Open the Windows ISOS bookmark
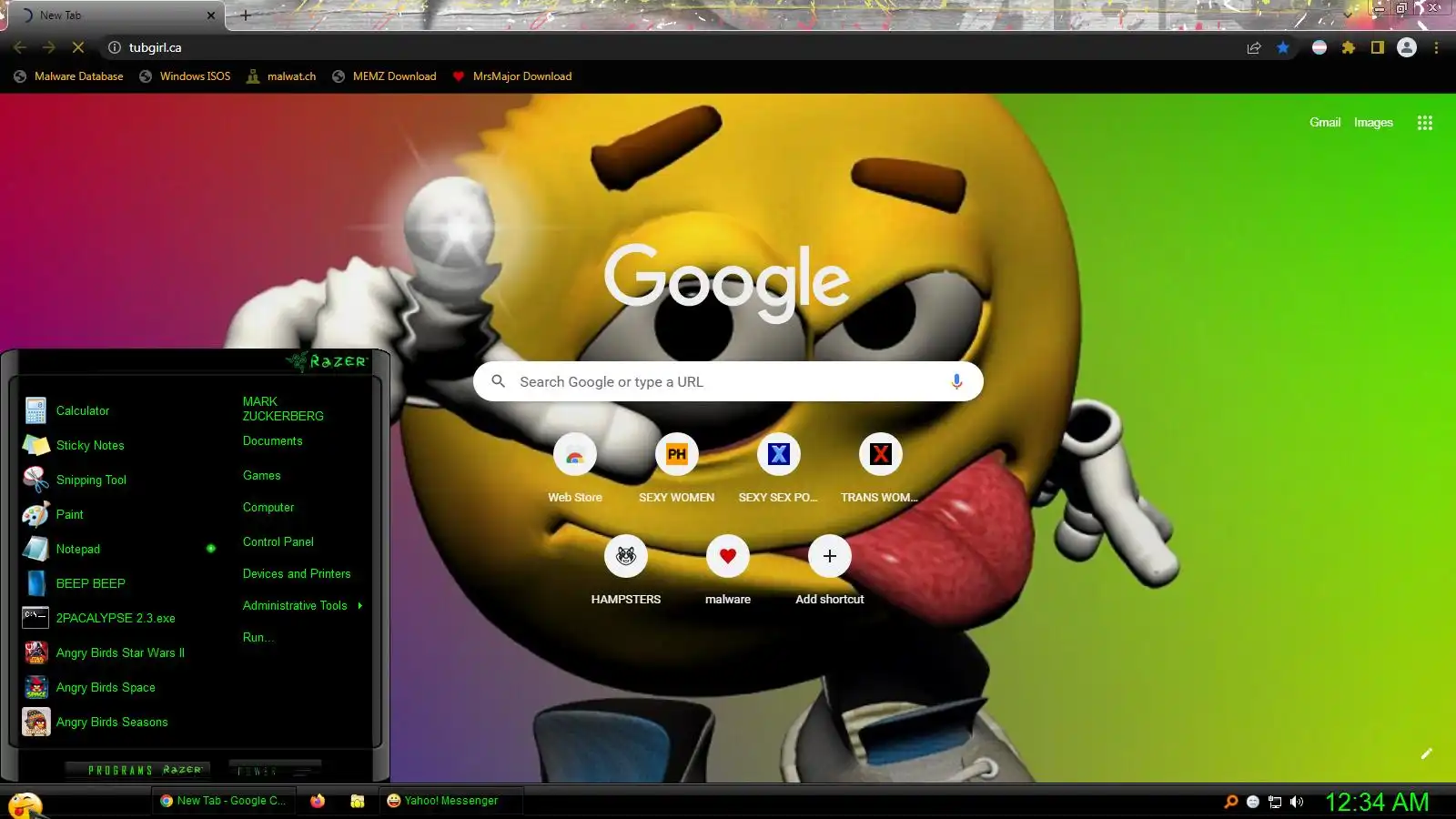The width and height of the screenshot is (1456, 819). 185,76
